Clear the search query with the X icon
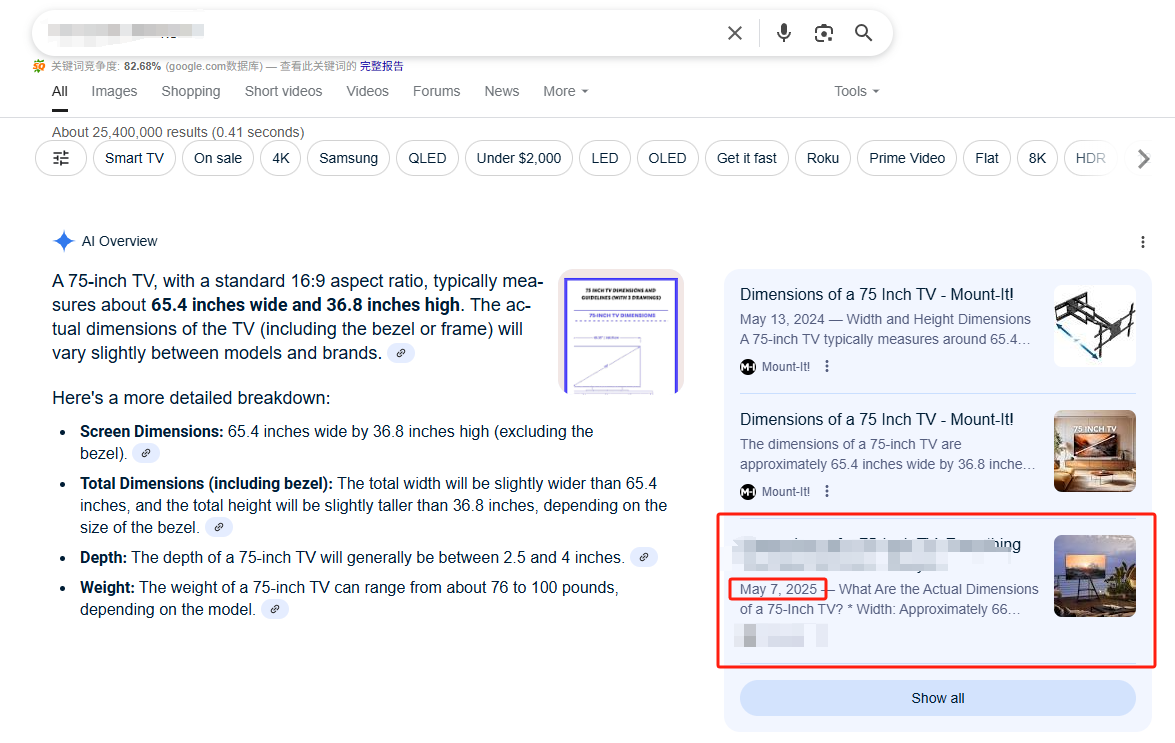 (x=735, y=33)
